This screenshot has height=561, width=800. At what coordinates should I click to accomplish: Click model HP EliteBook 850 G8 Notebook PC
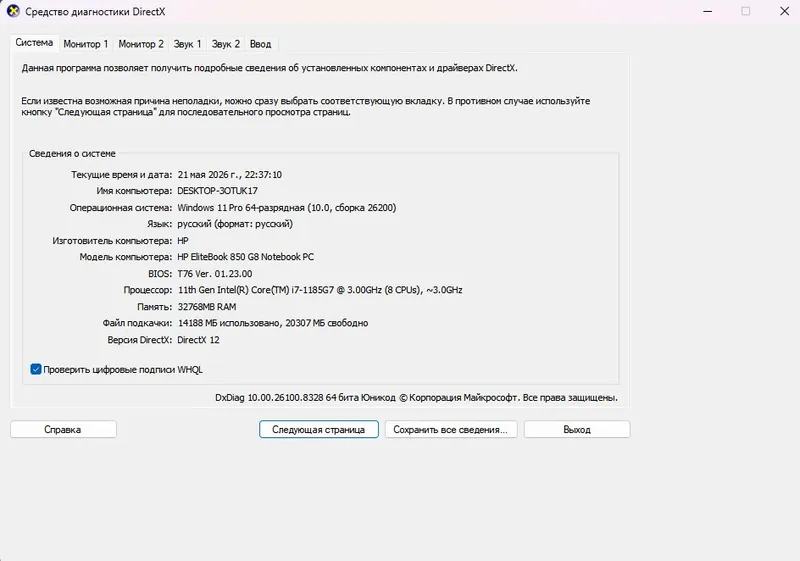coord(245,257)
